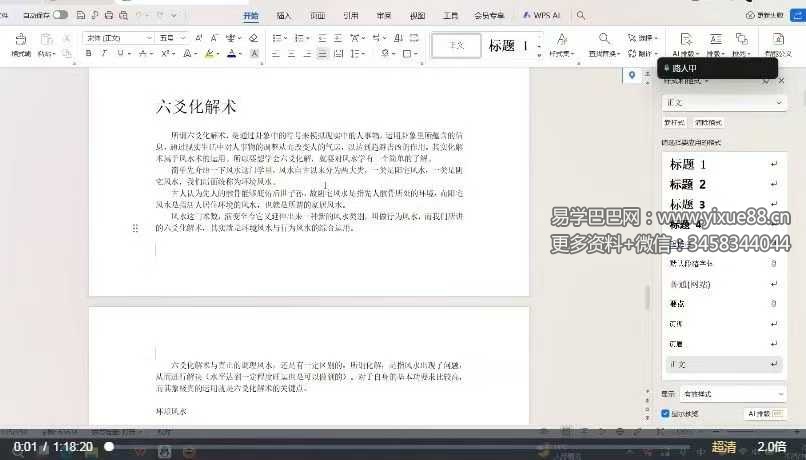
Task: Click the character shading icon
Action: click(254, 53)
